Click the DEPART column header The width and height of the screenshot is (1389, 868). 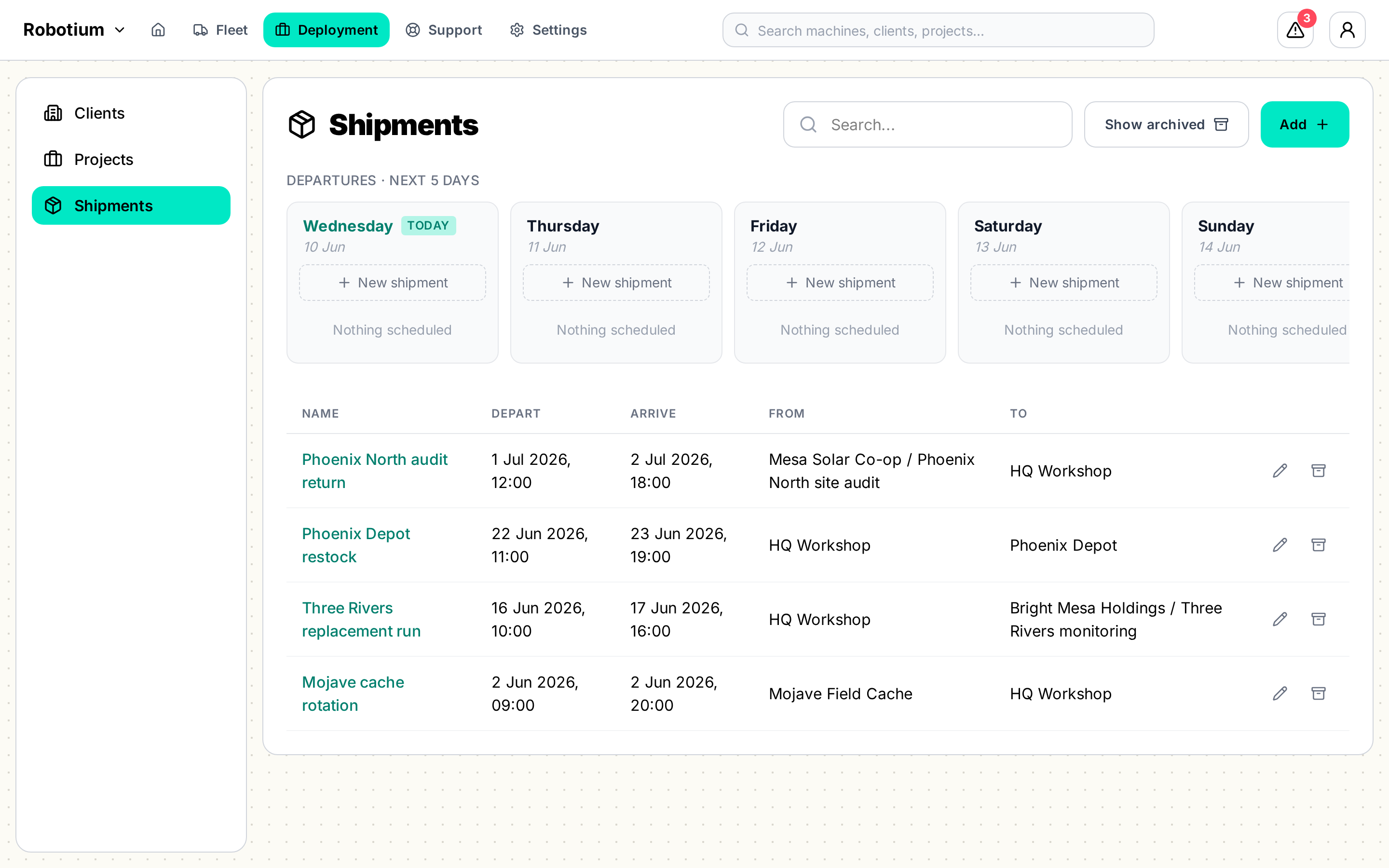(x=516, y=413)
